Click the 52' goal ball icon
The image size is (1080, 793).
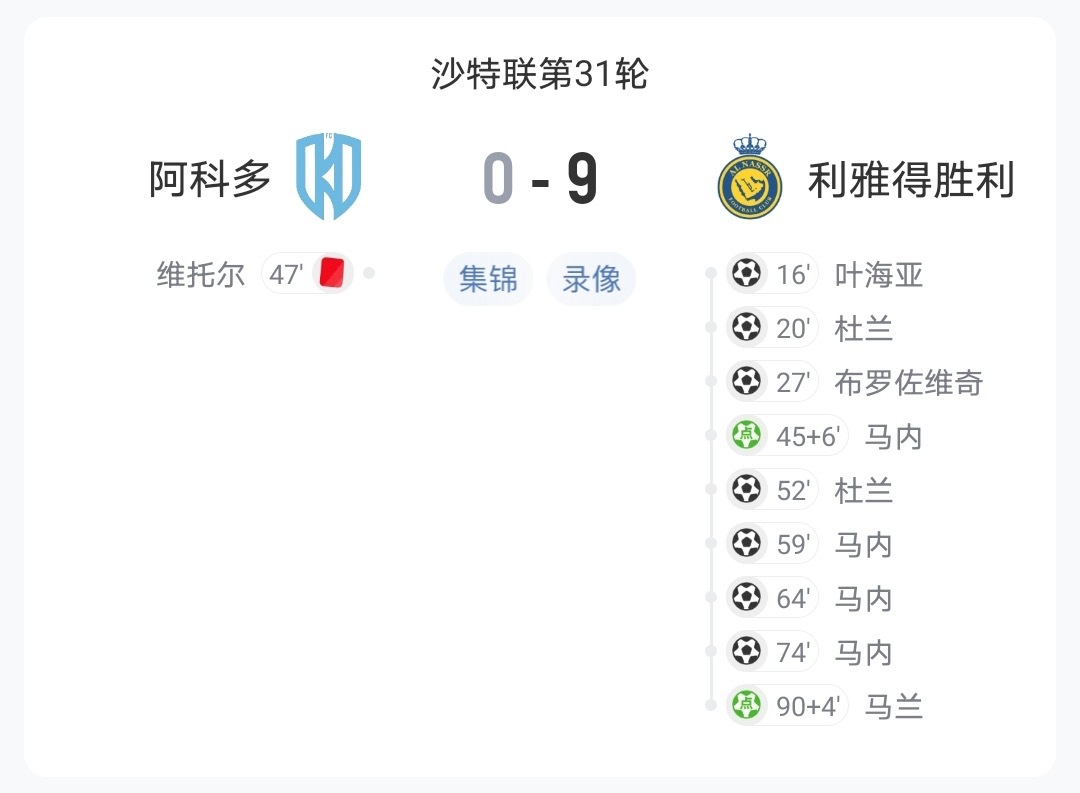click(x=746, y=489)
